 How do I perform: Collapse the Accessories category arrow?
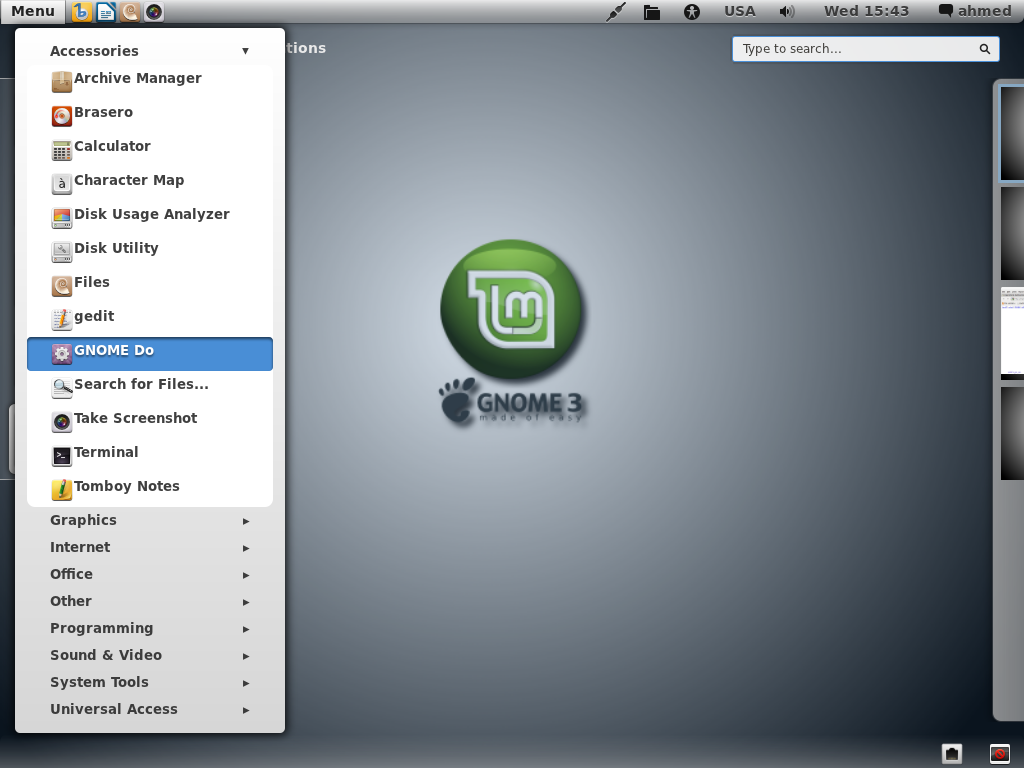click(x=246, y=51)
